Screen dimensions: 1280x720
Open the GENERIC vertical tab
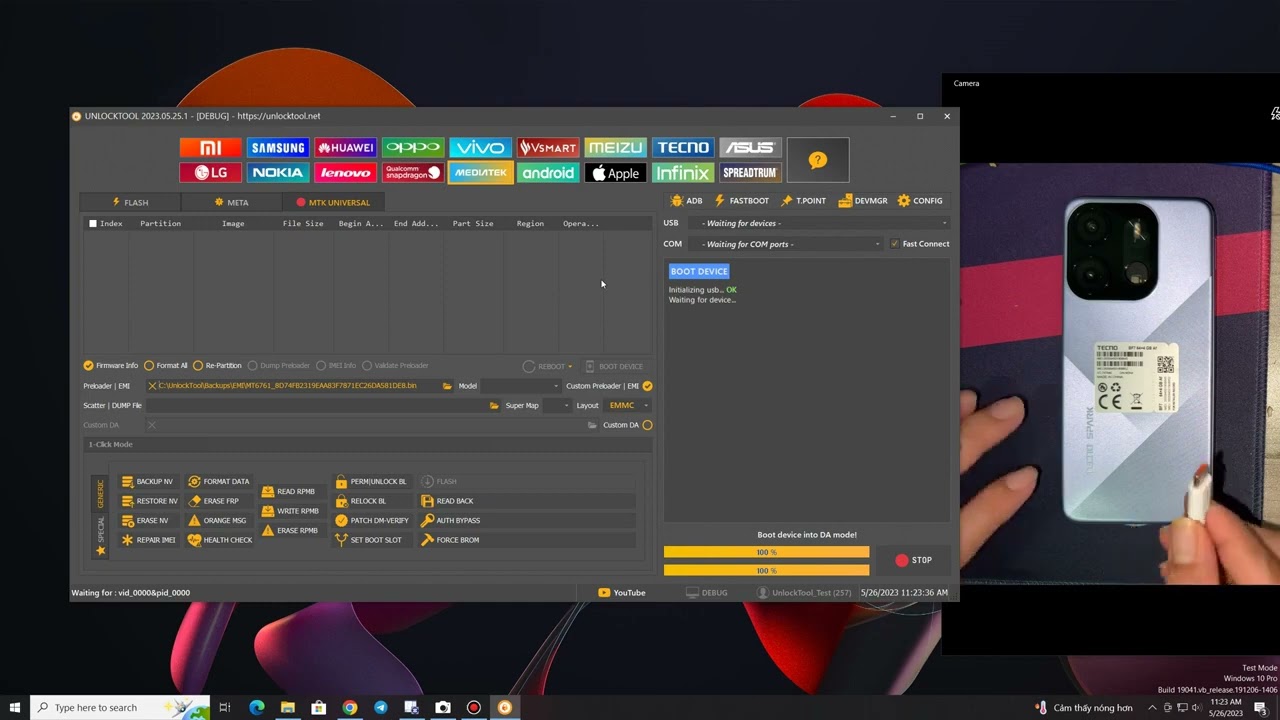(x=100, y=494)
